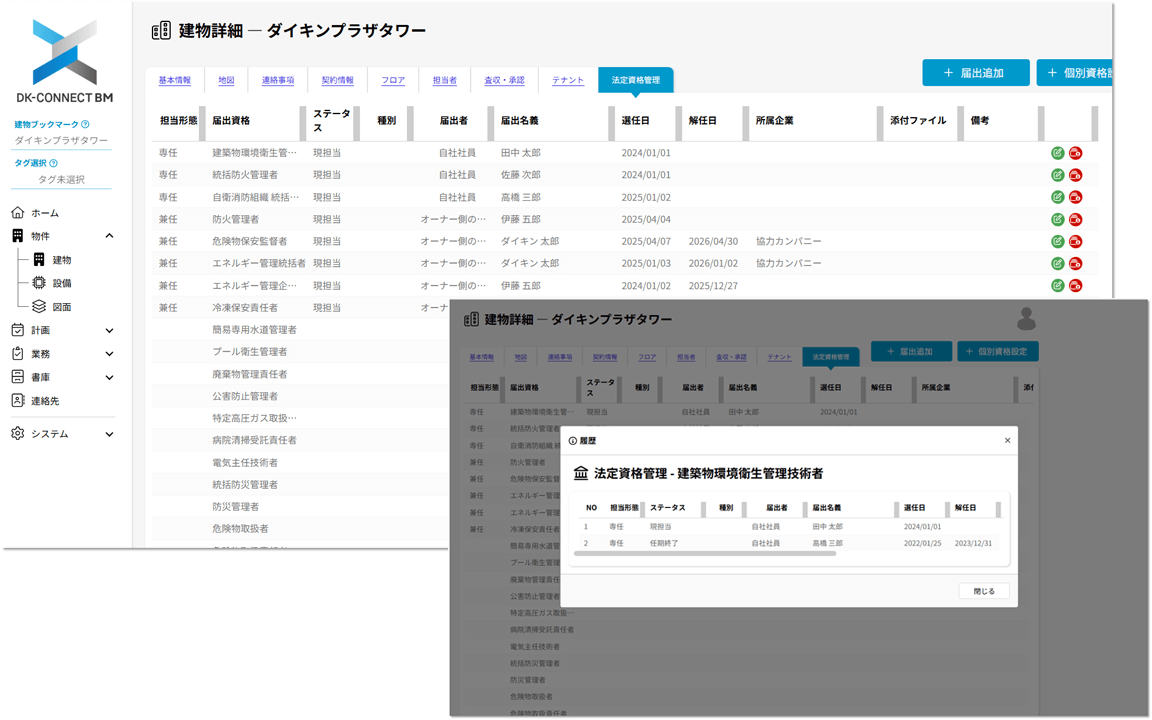Screen dimensions: 1152x720
Task: Switch to the テナント tab
Action: click(x=567, y=80)
